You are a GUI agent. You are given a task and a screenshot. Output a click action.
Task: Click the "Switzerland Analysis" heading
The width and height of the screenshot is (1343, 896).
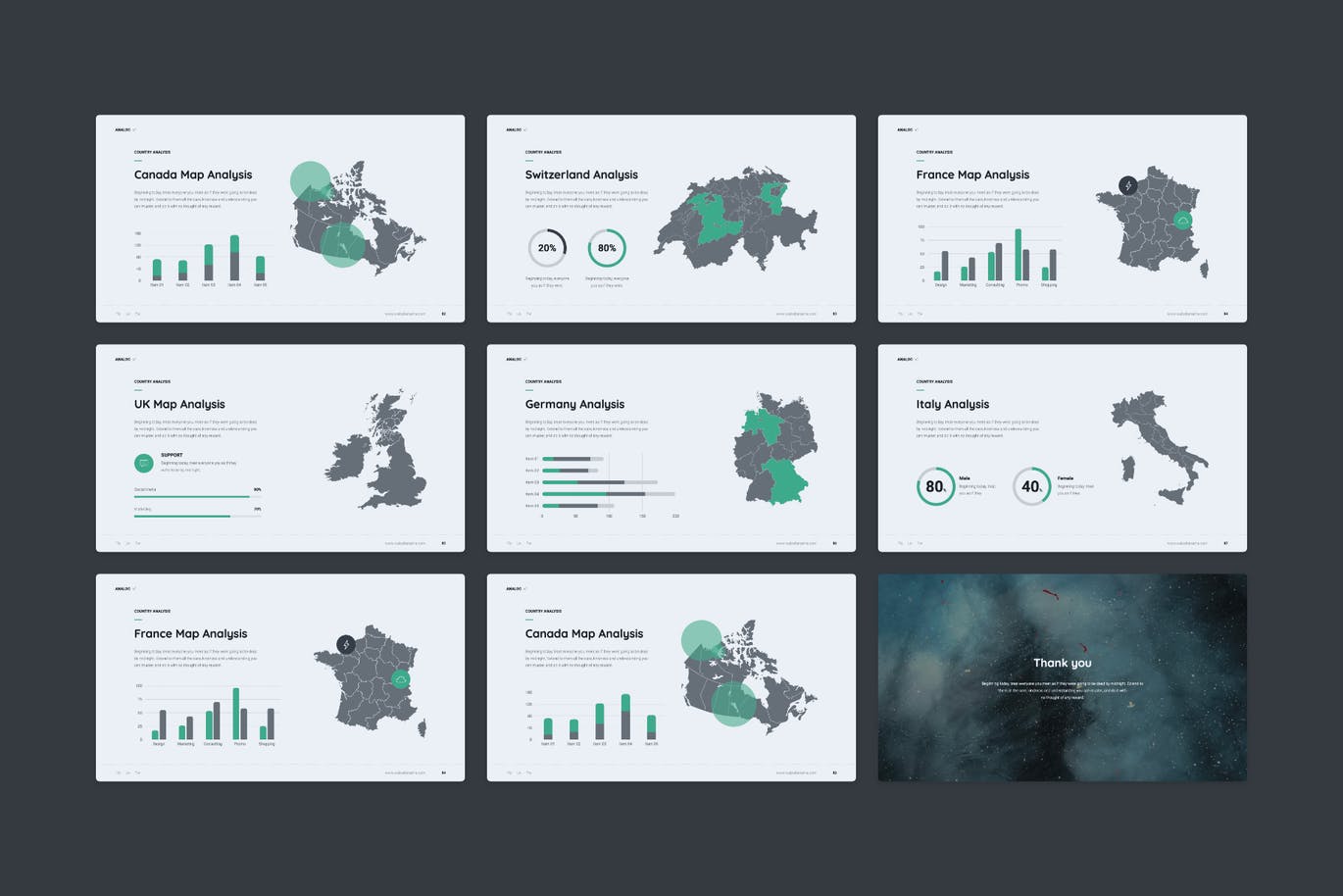[581, 174]
